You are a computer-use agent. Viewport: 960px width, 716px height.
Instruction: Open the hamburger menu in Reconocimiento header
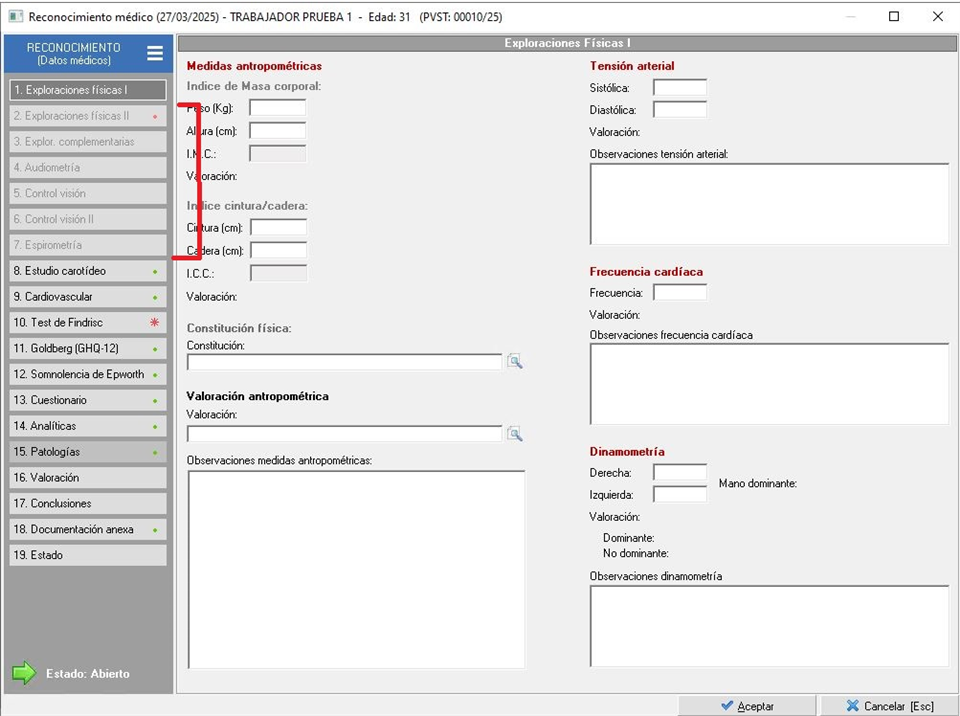[x=154, y=53]
